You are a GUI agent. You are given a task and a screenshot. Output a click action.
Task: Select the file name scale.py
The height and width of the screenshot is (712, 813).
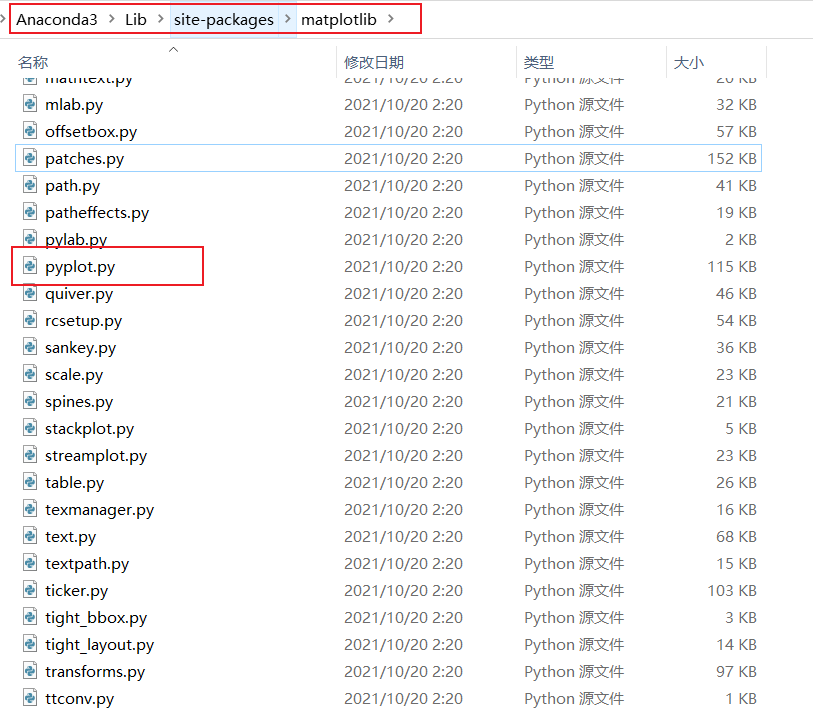click(74, 375)
